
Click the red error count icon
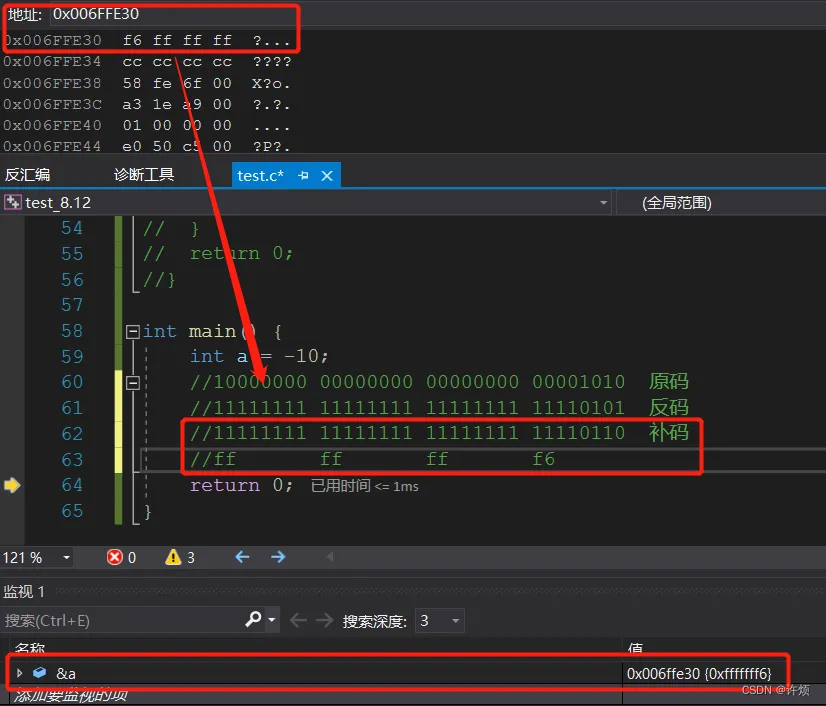click(114, 557)
